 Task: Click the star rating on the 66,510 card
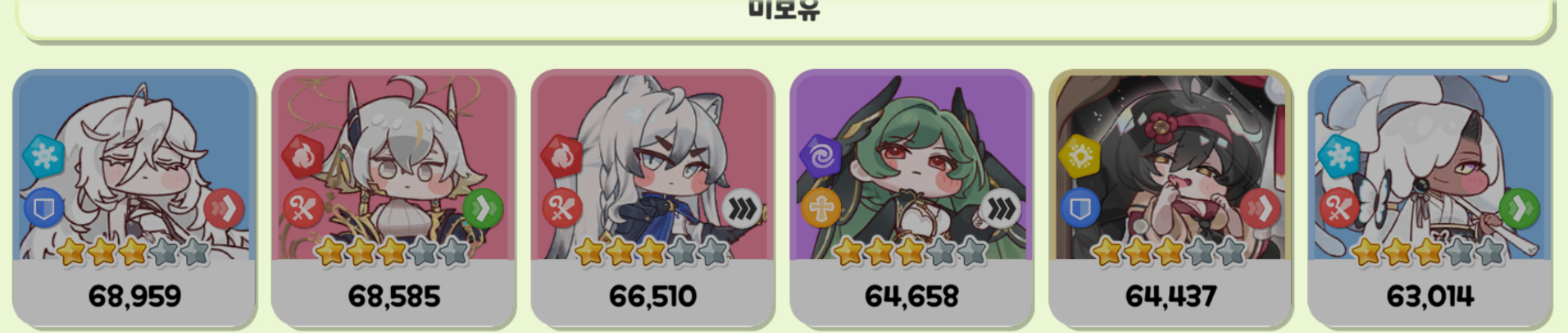[652, 253]
